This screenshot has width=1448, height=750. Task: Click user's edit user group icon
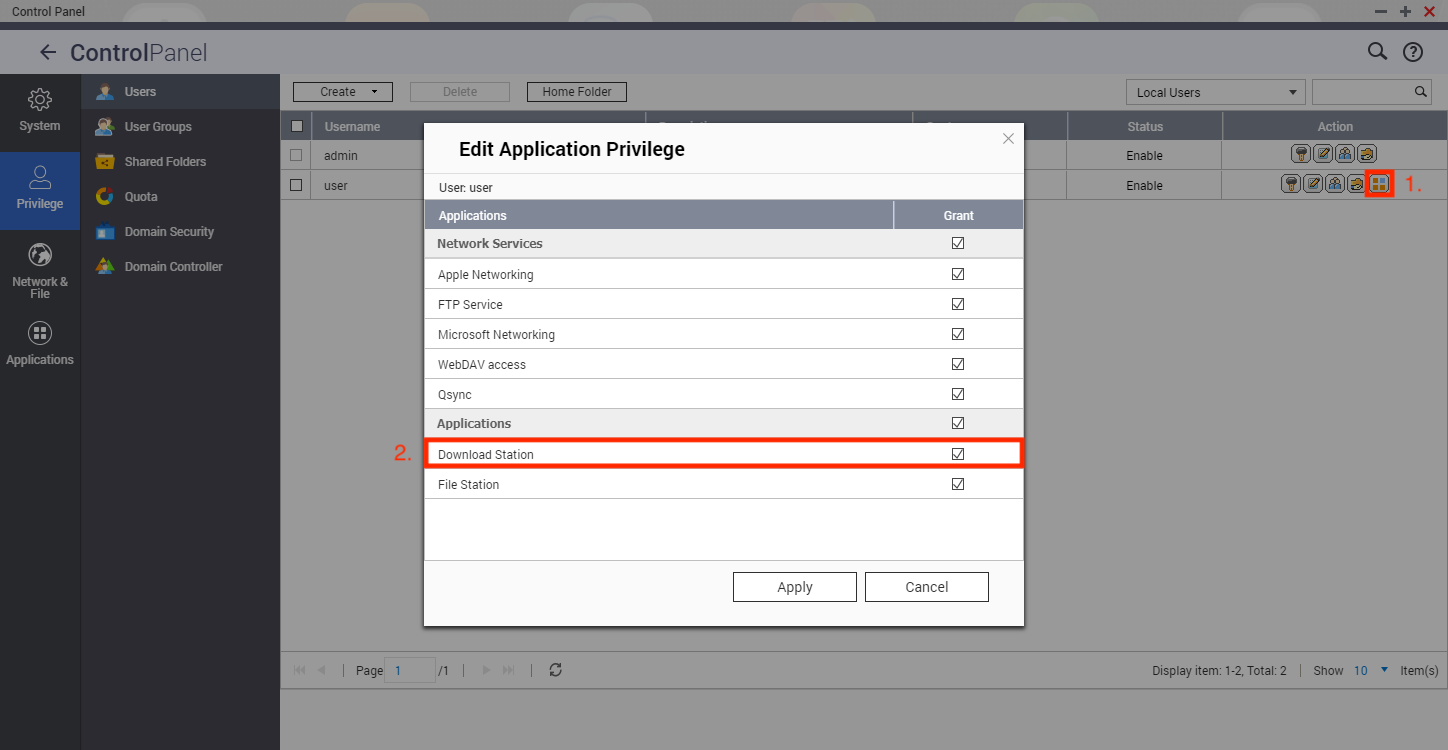point(1335,184)
